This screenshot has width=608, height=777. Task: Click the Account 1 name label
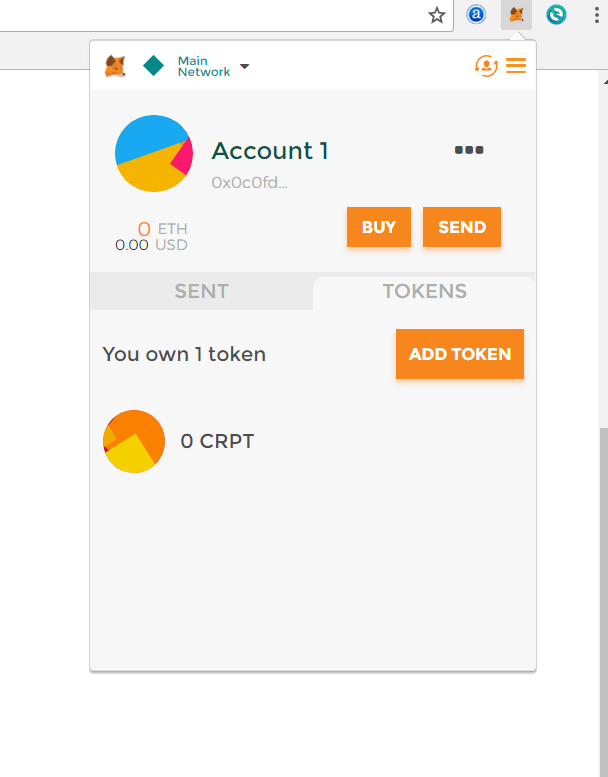[x=270, y=151]
